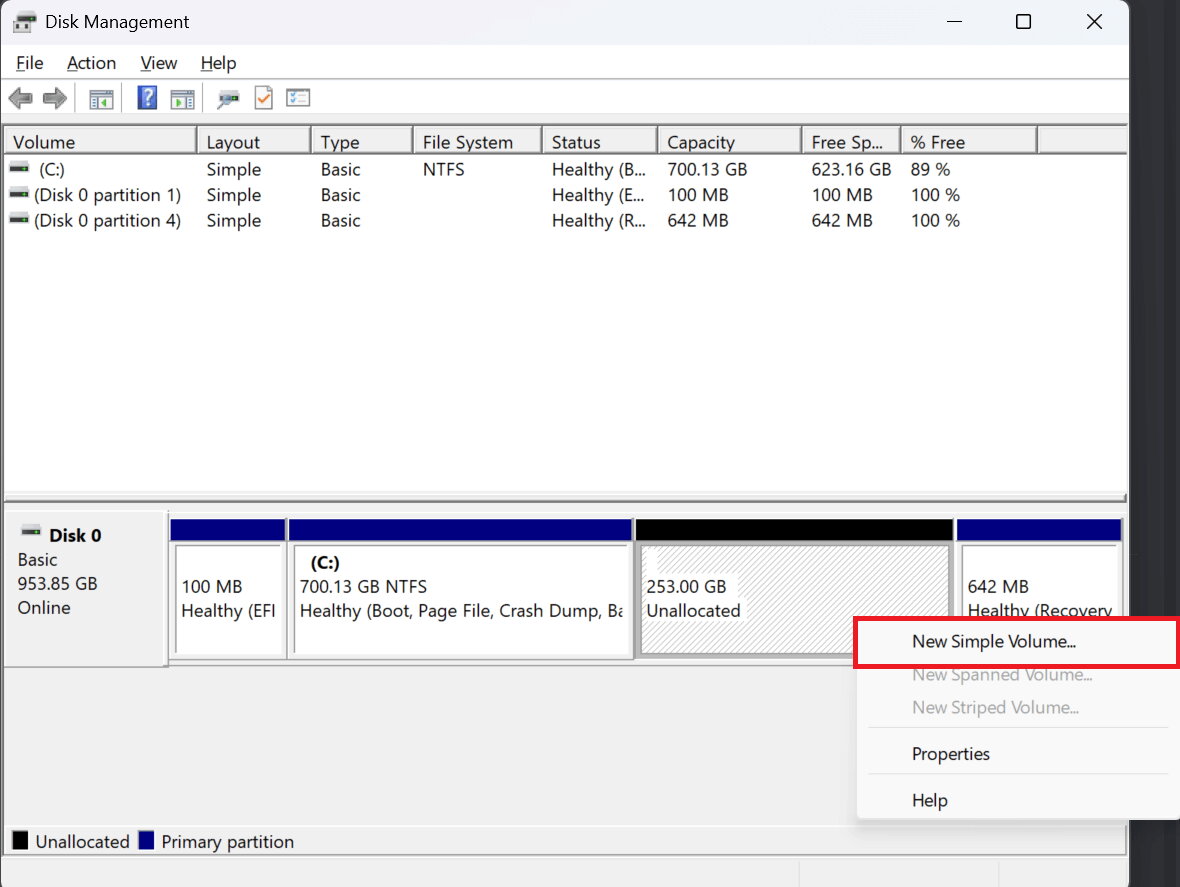Sort by the Volume column header

tap(100, 141)
